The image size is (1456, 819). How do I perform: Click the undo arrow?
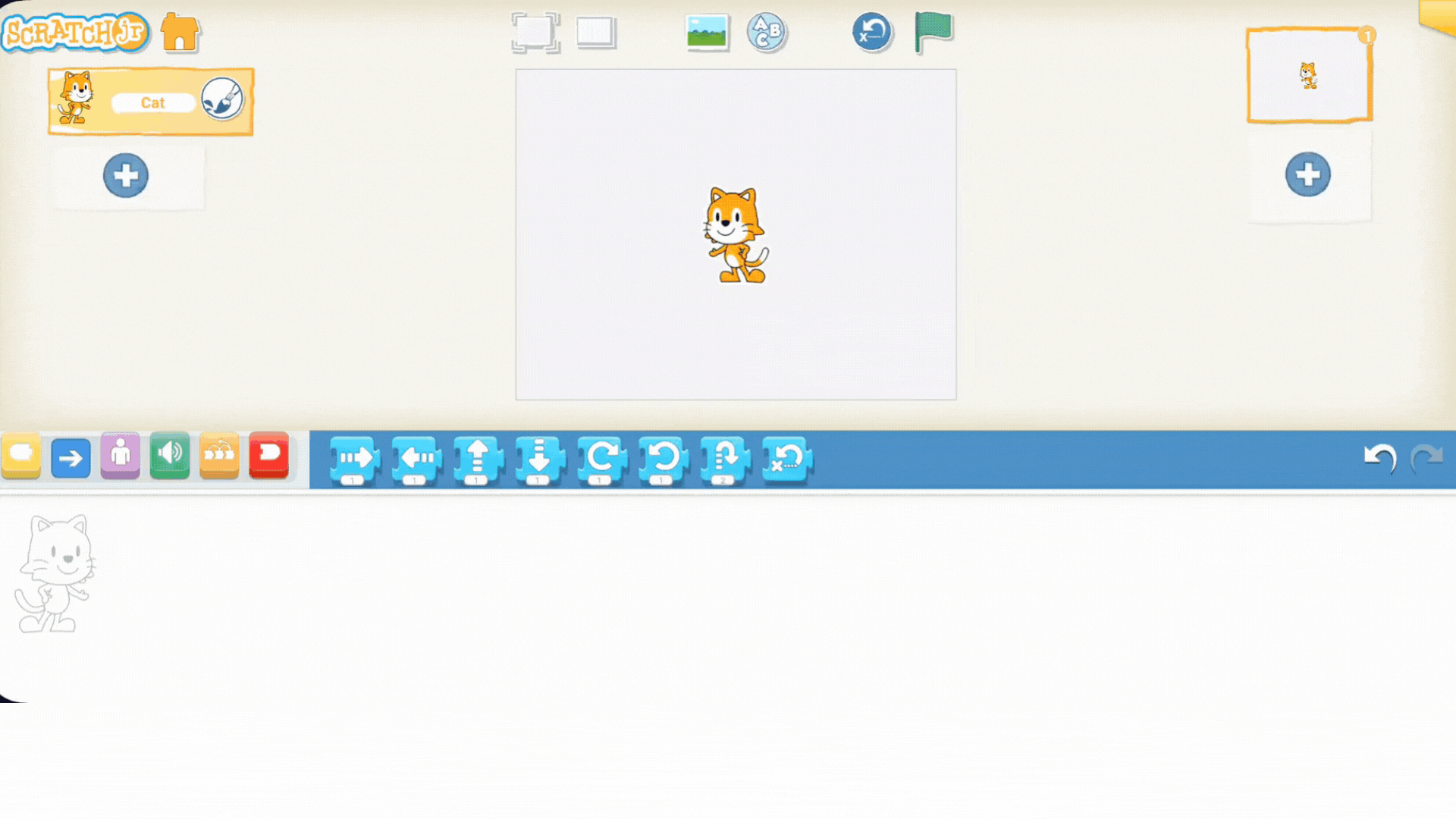1379,458
